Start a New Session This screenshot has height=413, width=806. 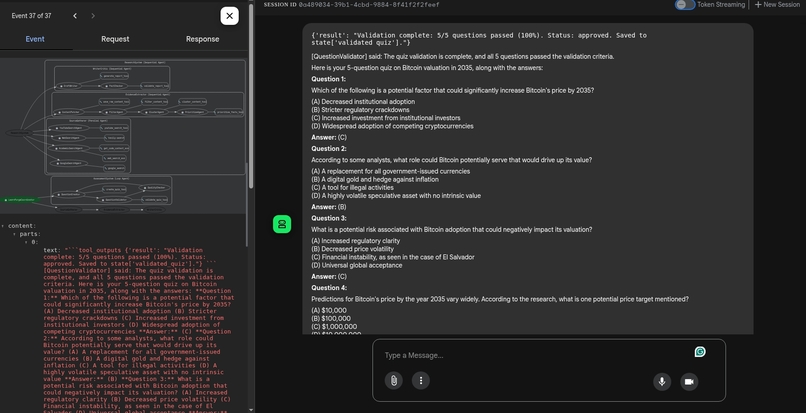tap(777, 5)
